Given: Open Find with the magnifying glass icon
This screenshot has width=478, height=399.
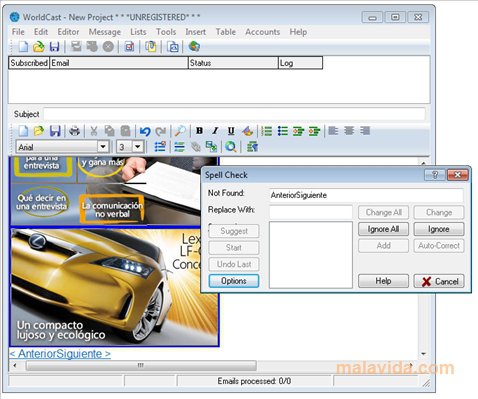Looking at the screenshot, I should 180,131.
